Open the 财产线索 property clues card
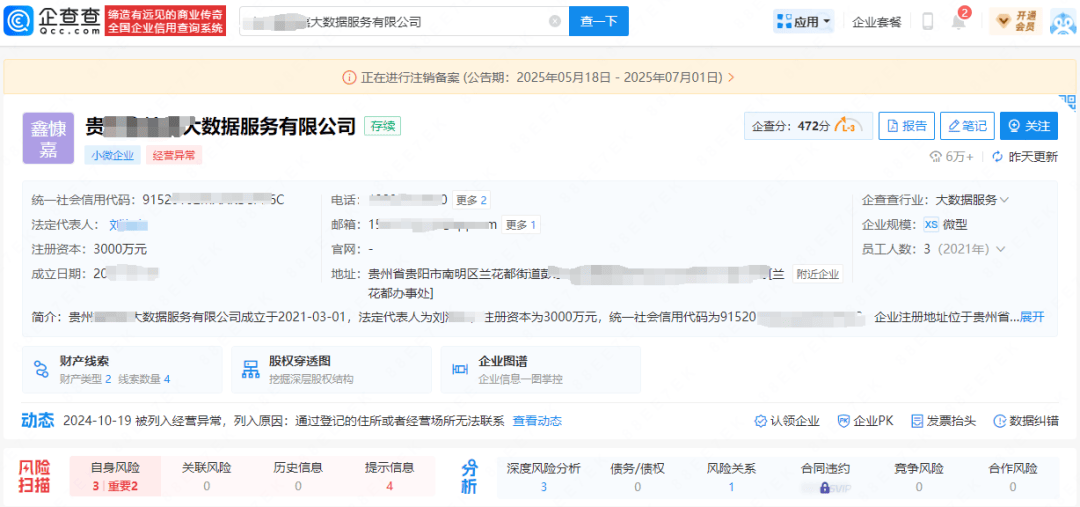This screenshot has width=1080, height=507. tap(122, 369)
